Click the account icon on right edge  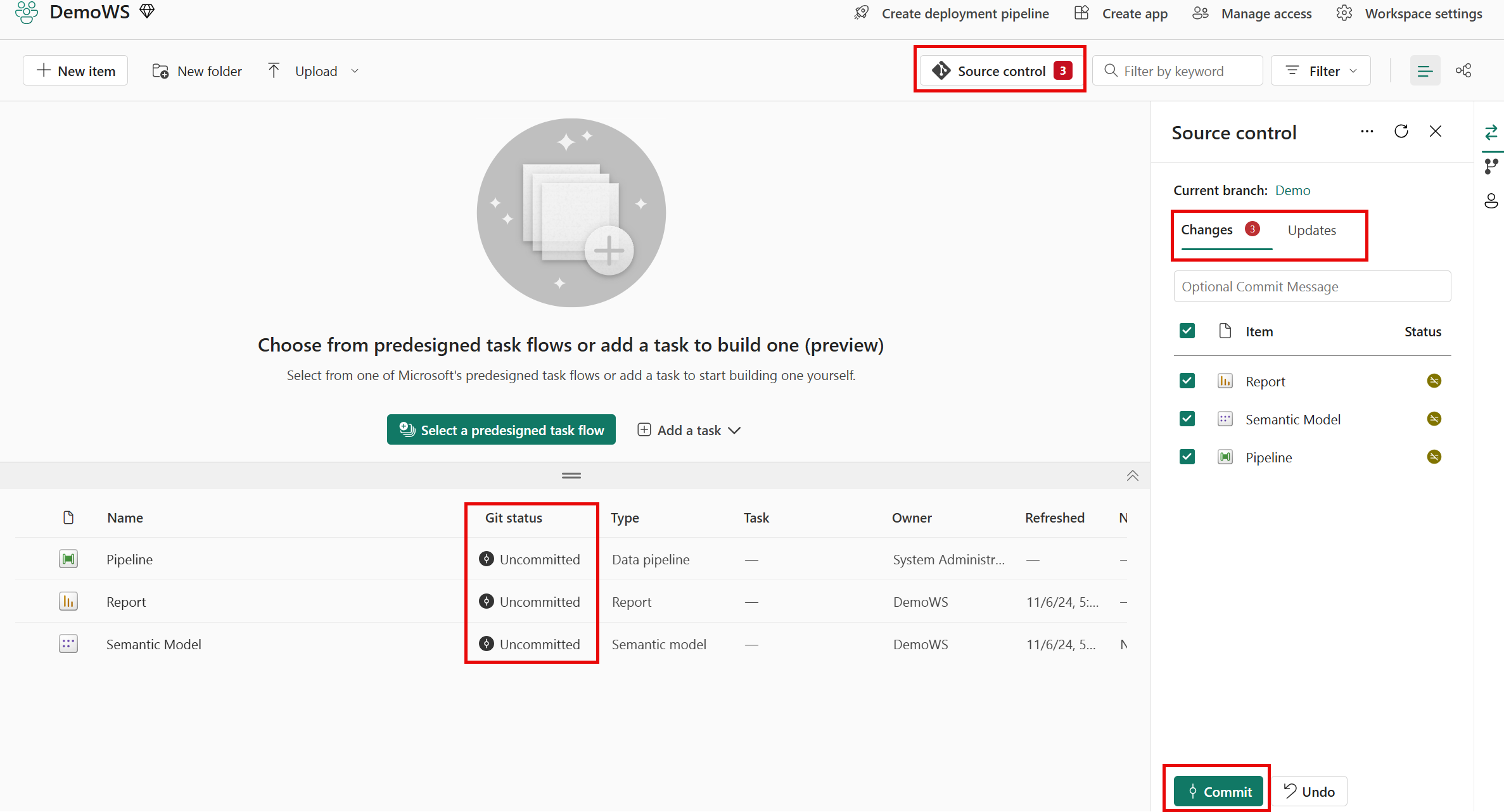pyautogui.click(x=1492, y=201)
